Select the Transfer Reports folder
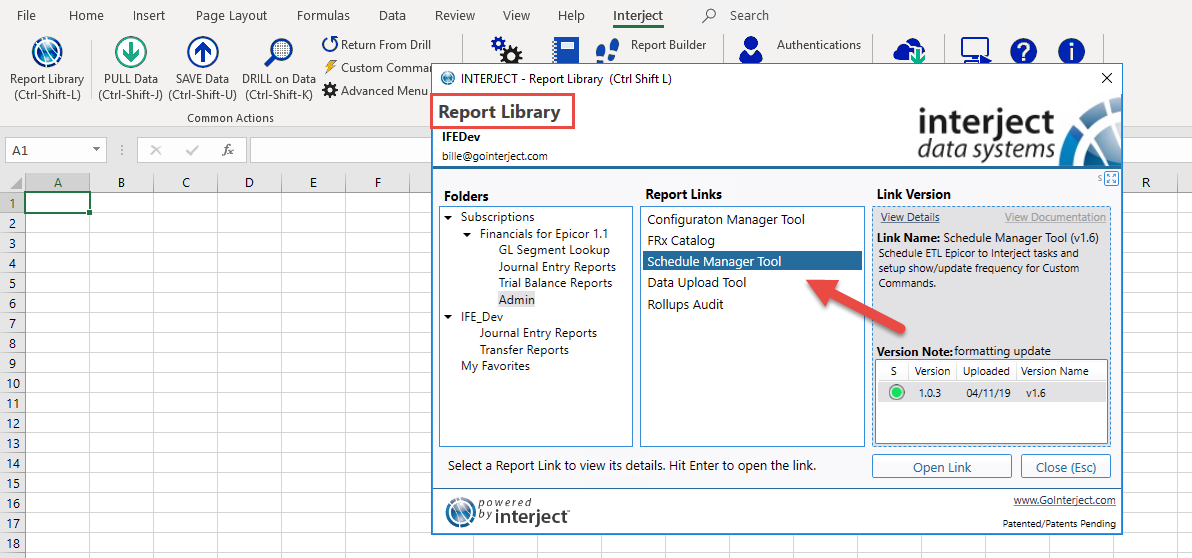The height and width of the screenshot is (558, 1192). click(525, 350)
